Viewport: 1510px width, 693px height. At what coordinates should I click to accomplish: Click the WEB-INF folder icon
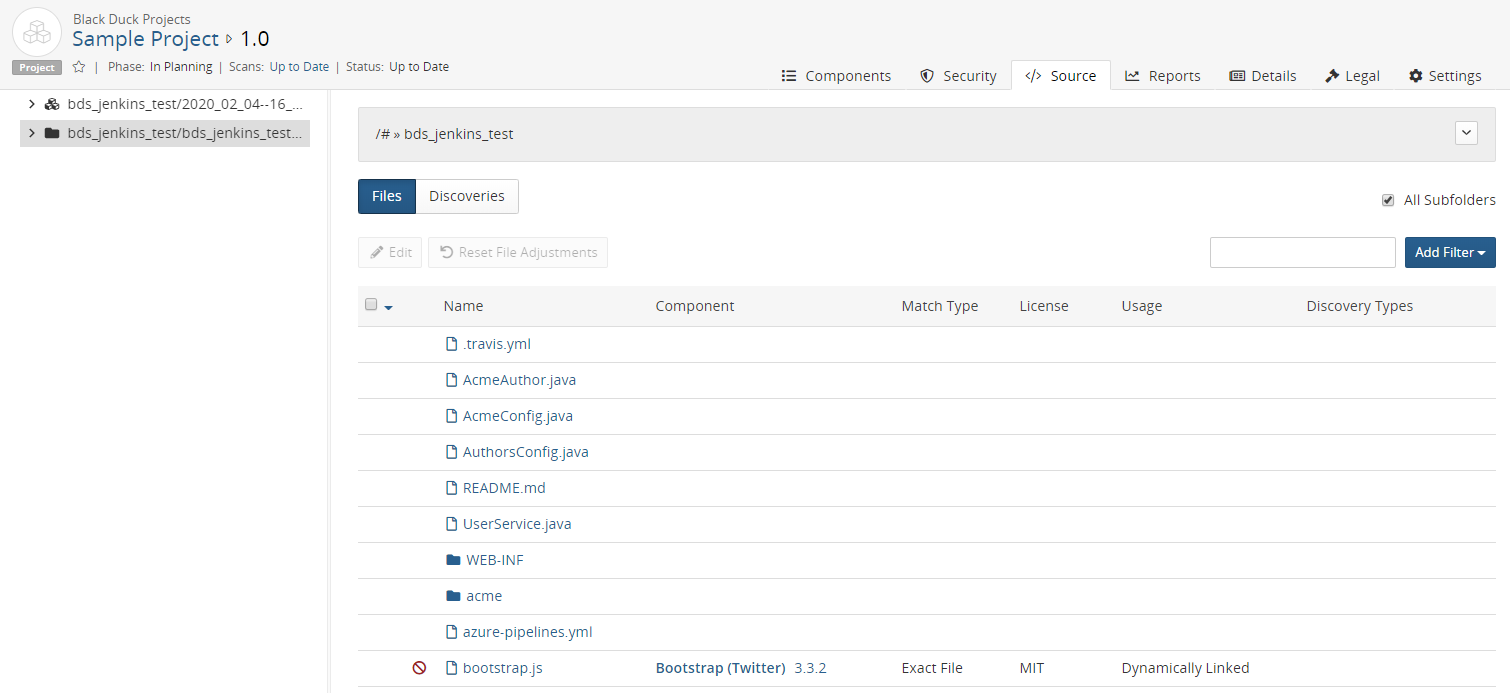point(453,560)
